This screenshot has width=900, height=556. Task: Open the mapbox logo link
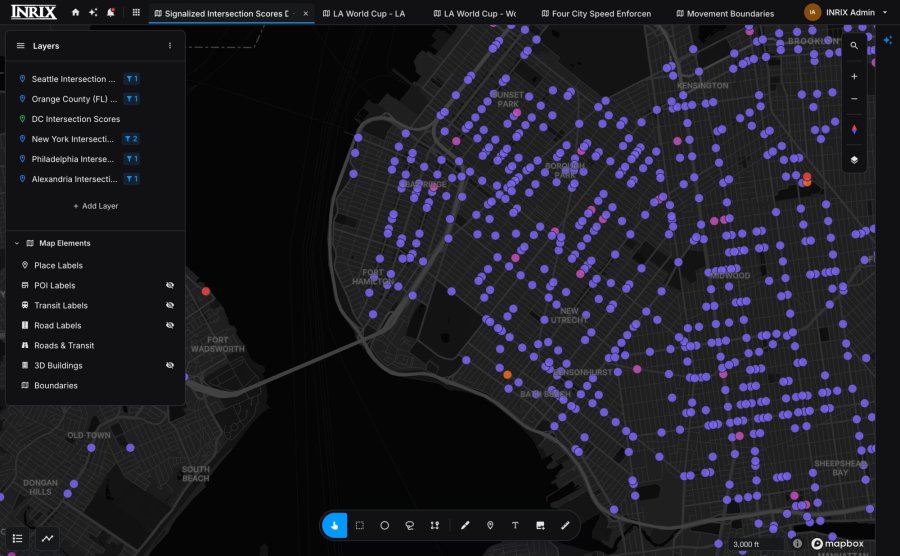[837, 543]
